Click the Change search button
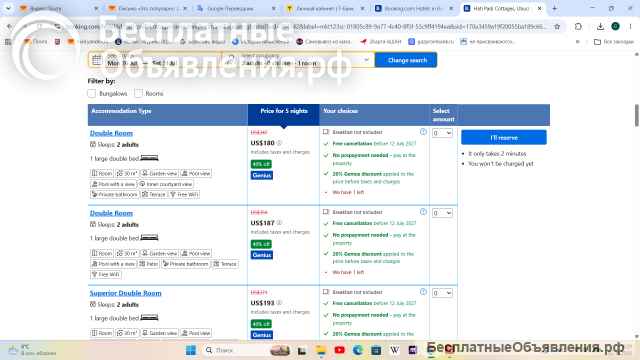The width and height of the screenshot is (640, 360). click(406, 60)
